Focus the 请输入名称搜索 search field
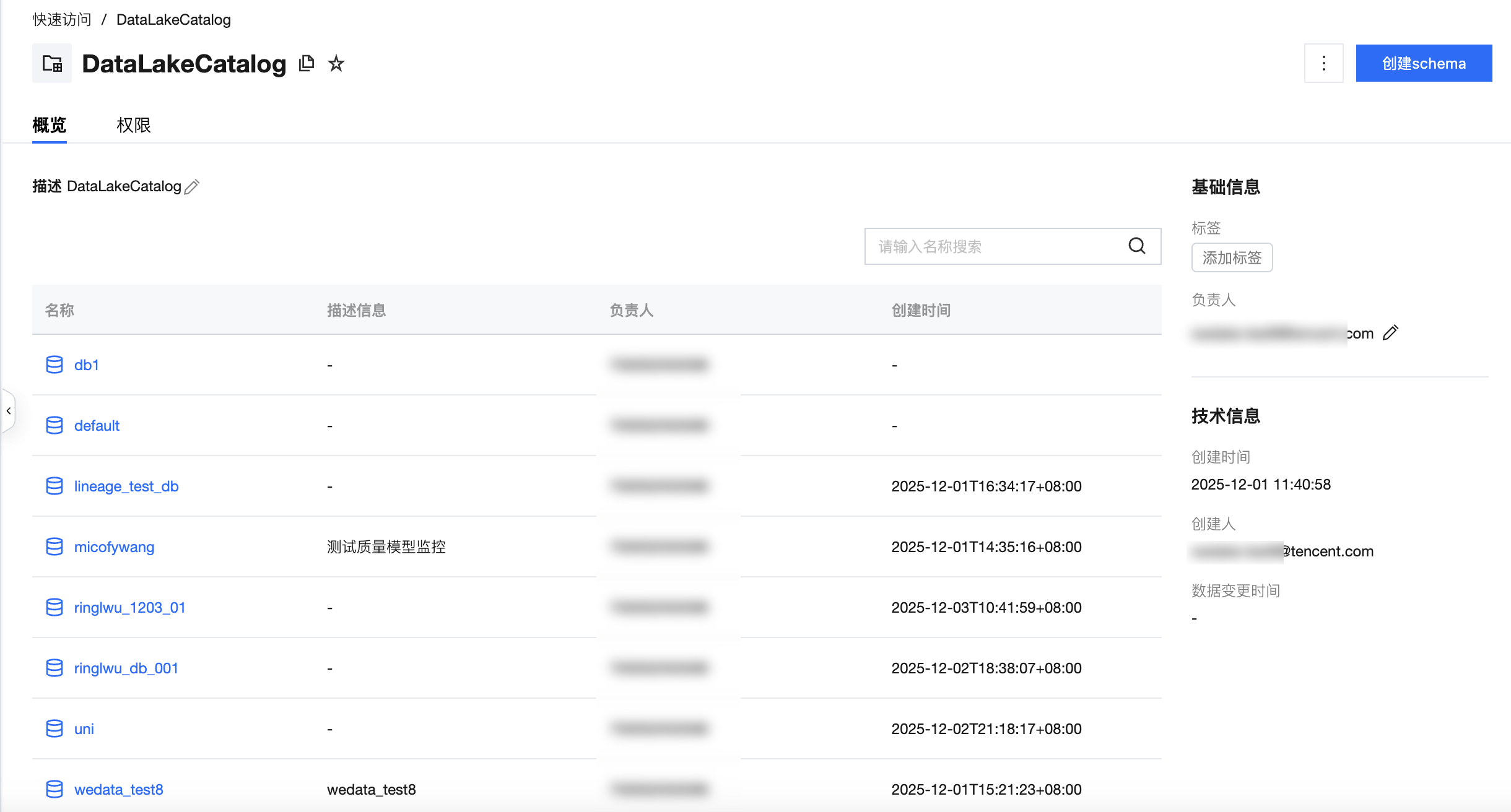 [x=991, y=246]
